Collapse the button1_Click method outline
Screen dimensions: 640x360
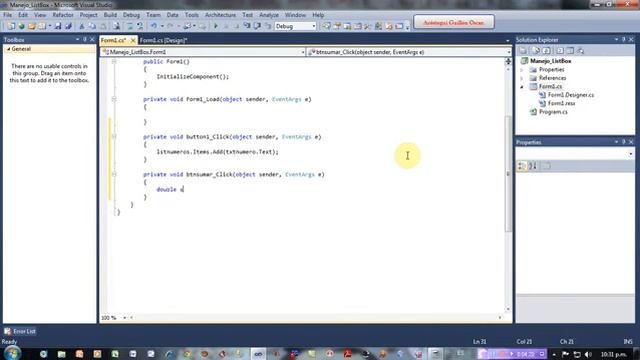pyautogui.click(x=114, y=137)
